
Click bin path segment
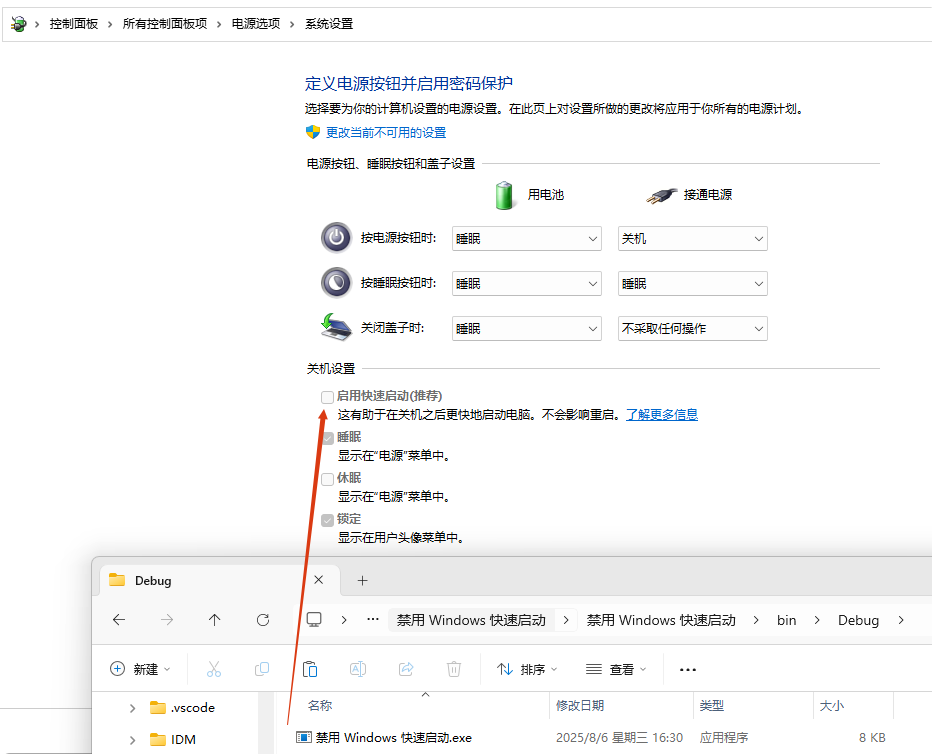(x=786, y=620)
